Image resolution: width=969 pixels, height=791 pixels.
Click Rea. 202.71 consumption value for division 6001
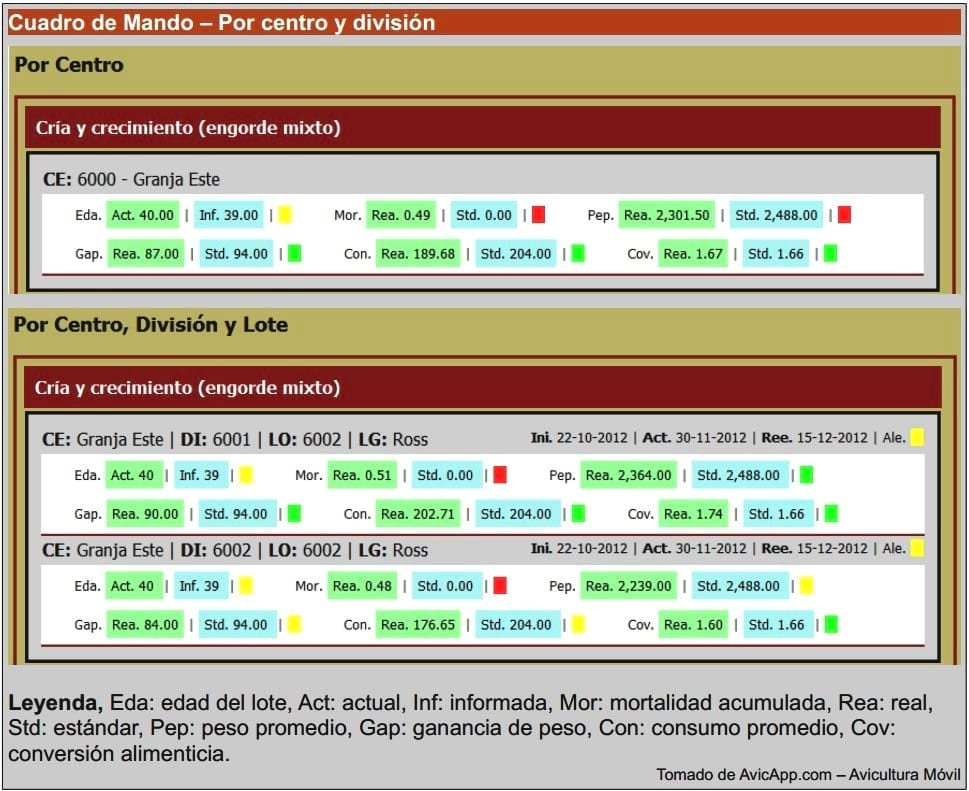click(418, 515)
